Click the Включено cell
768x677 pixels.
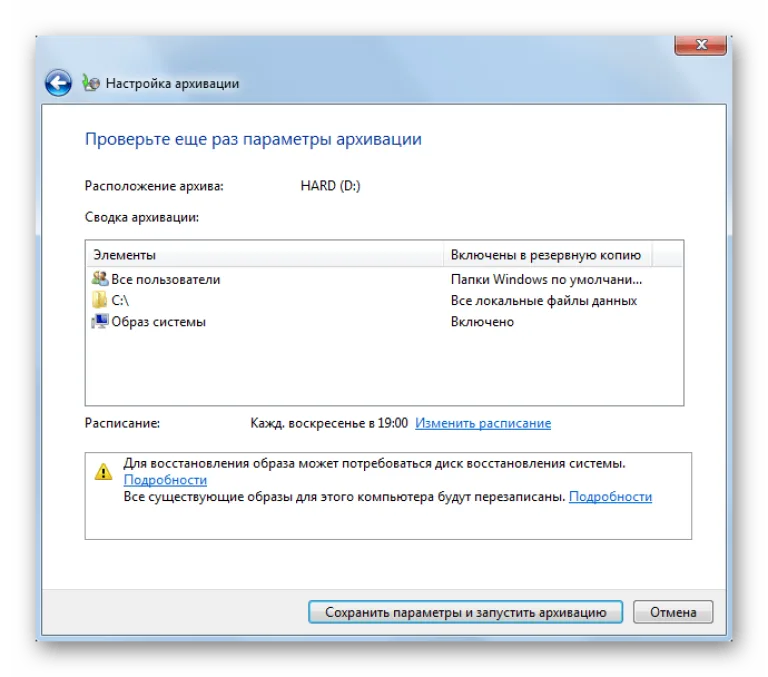point(482,322)
